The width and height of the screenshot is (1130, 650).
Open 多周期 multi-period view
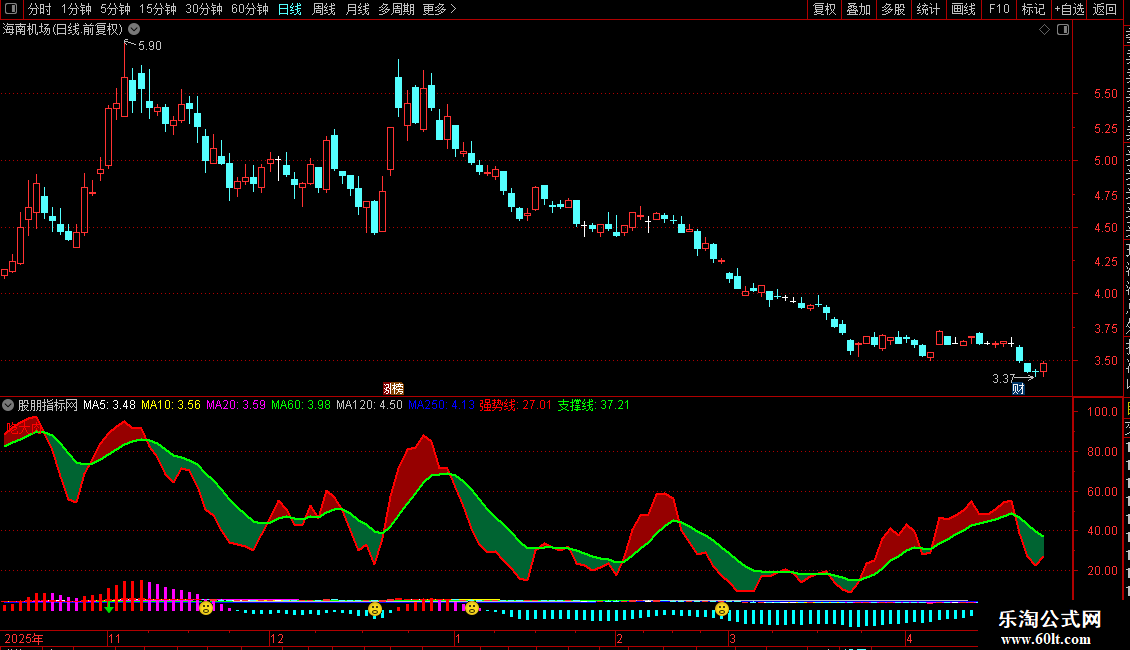(x=396, y=9)
